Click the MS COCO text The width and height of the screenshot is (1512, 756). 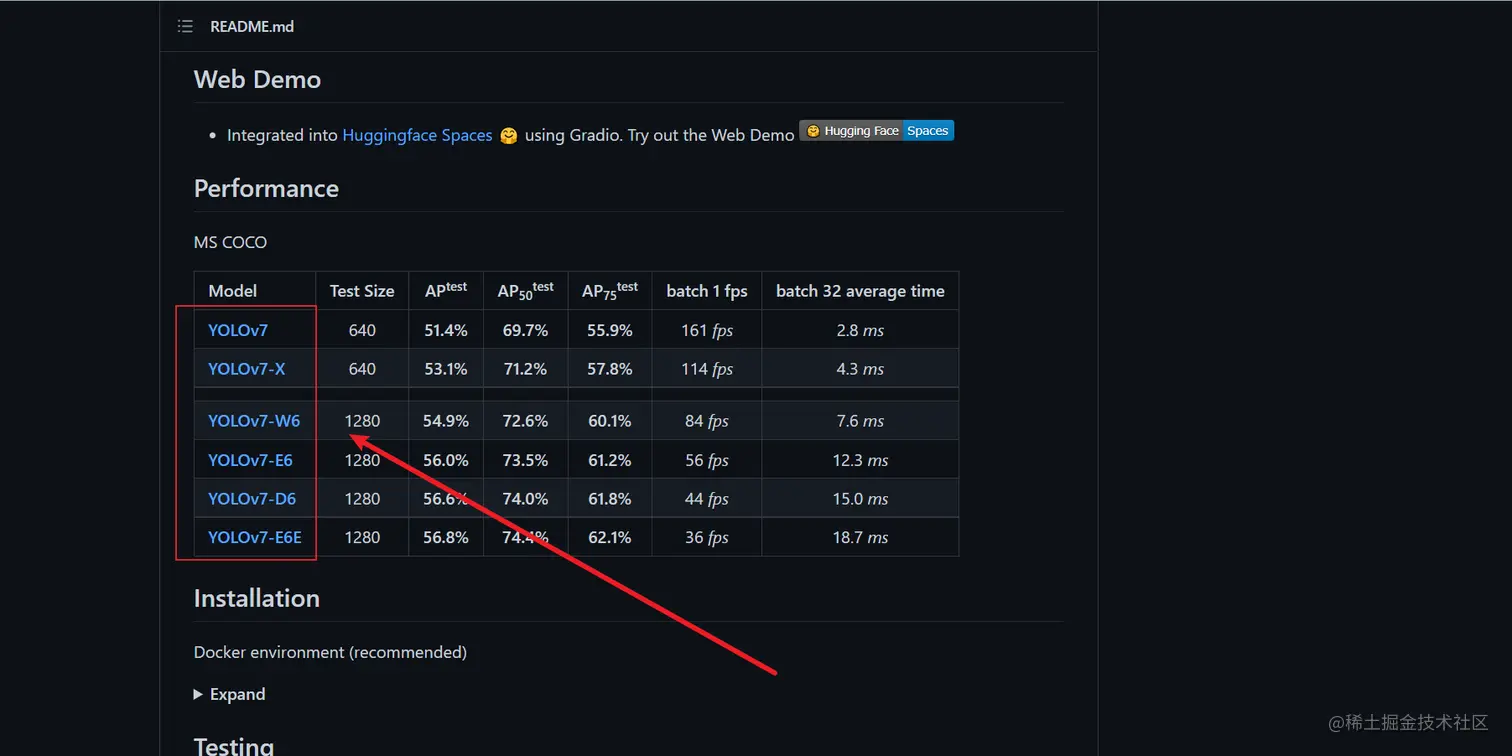click(230, 242)
